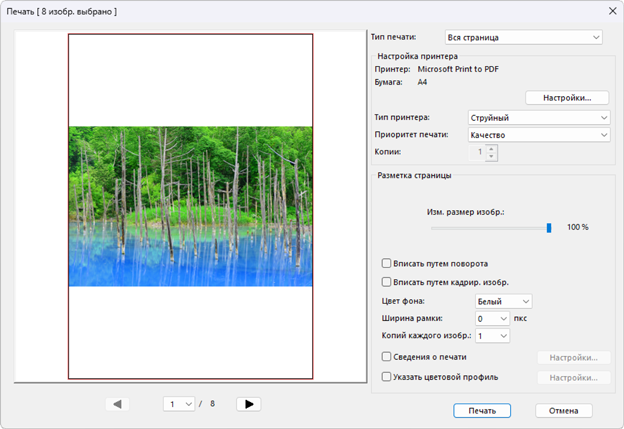The image size is (624, 429).
Task: Close the Печать dialog window
Action: tap(612, 10)
